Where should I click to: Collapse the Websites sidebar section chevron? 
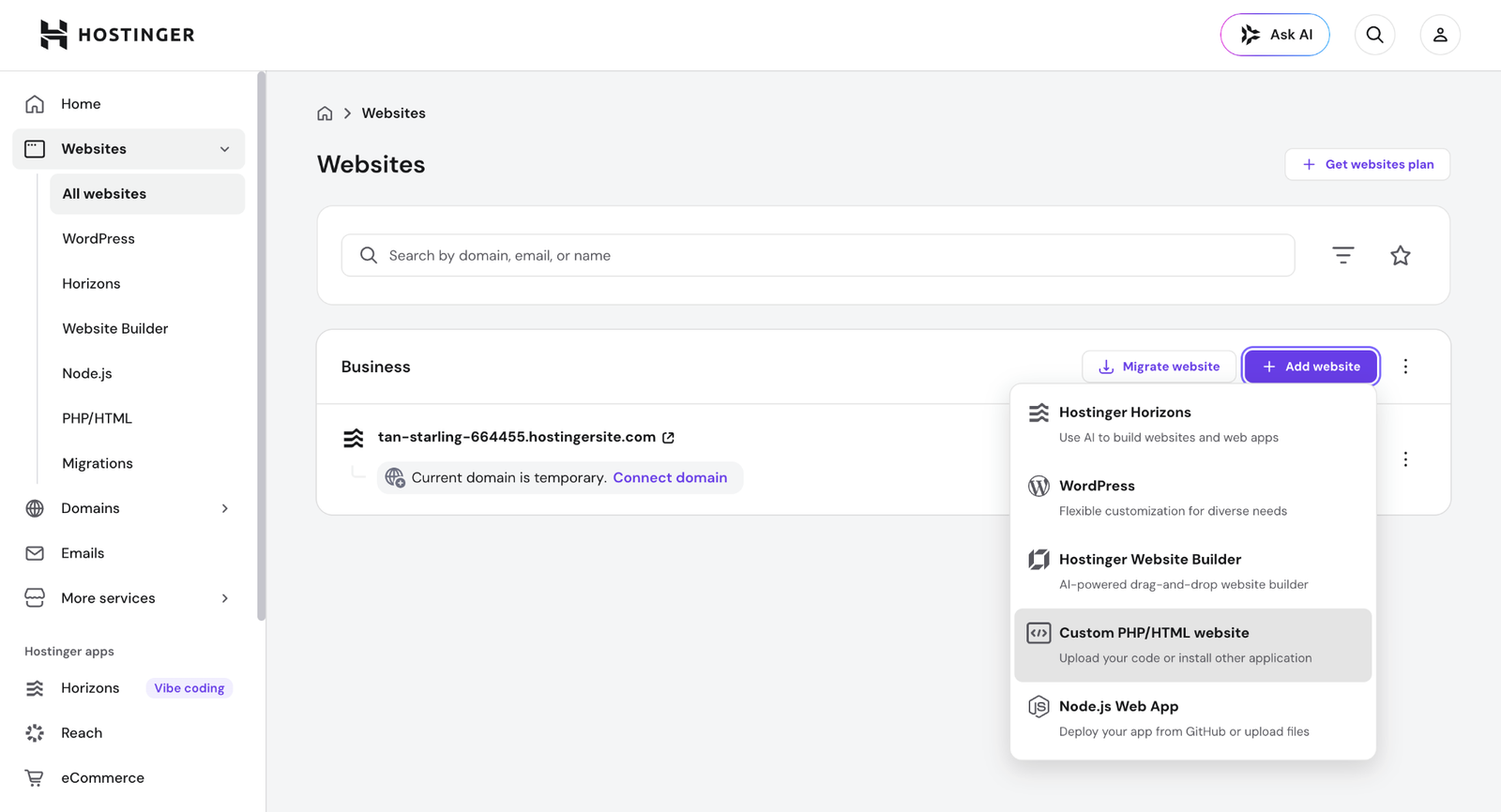click(x=225, y=149)
